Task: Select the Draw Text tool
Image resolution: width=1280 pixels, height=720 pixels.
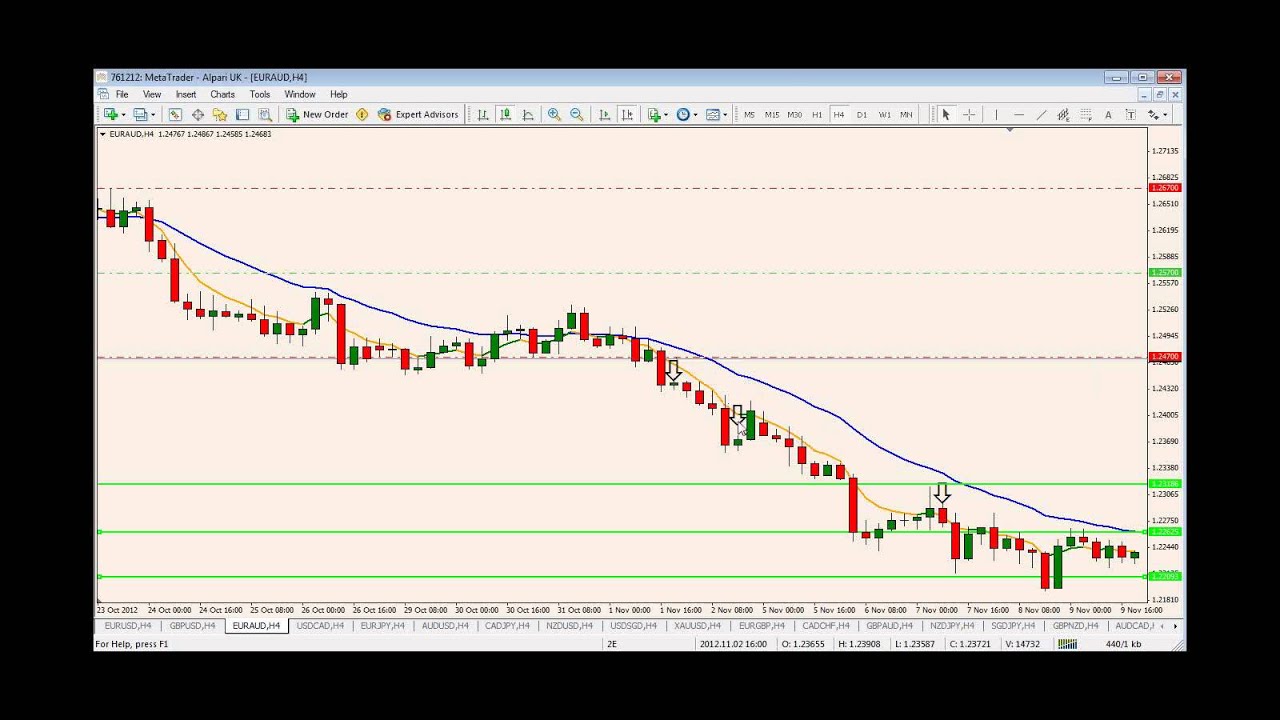Action: 1108,115
